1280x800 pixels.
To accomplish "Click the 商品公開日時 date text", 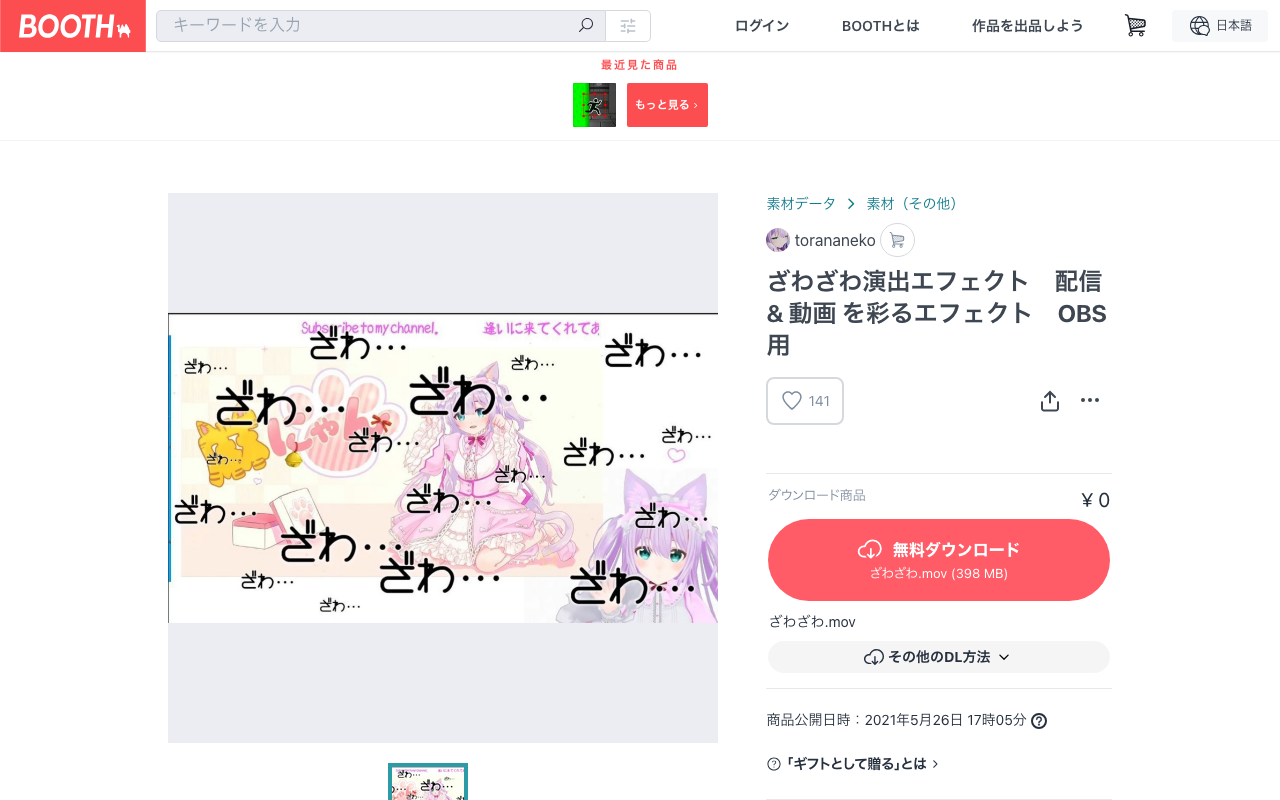I will click(x=896, y=720).
